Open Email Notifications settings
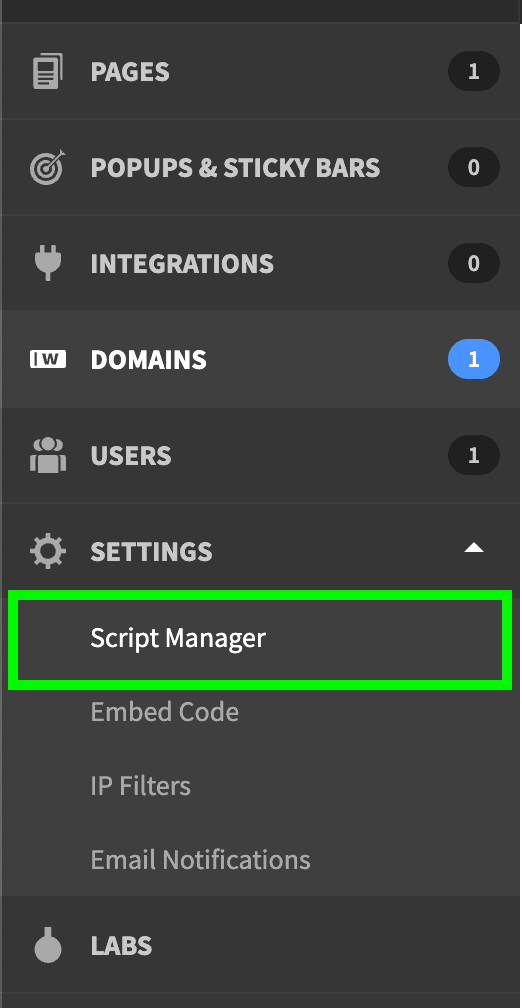The image size is (522, 1008). (201, 860)
